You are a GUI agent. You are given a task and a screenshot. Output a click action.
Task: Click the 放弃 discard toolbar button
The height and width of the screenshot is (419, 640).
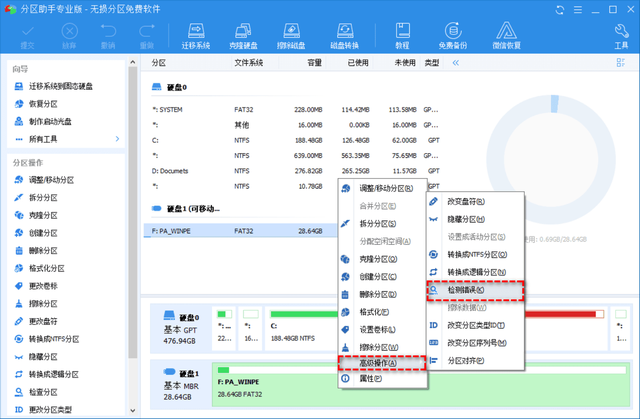click(69, 36)
